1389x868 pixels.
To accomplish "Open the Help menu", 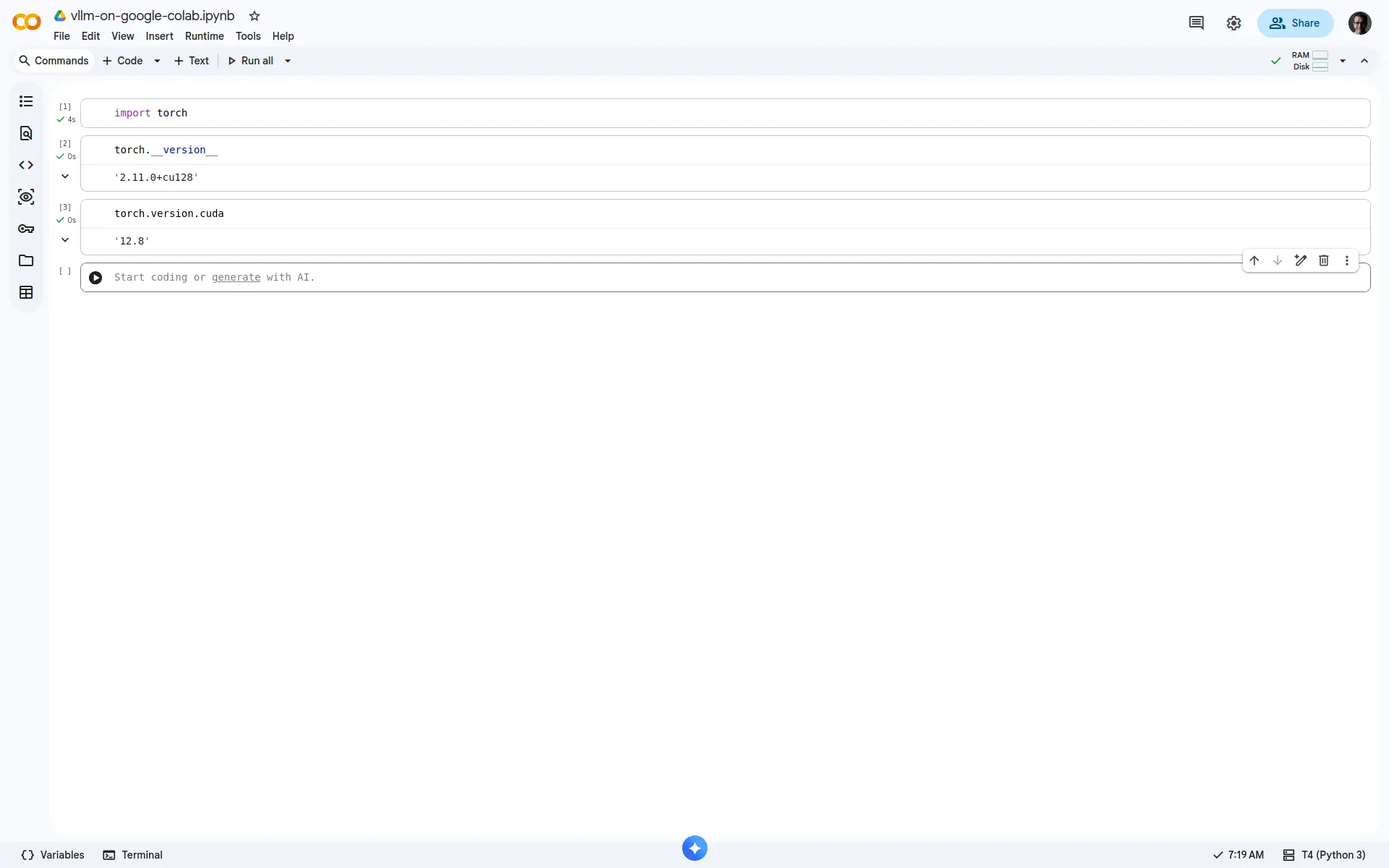I will [283, 36].
